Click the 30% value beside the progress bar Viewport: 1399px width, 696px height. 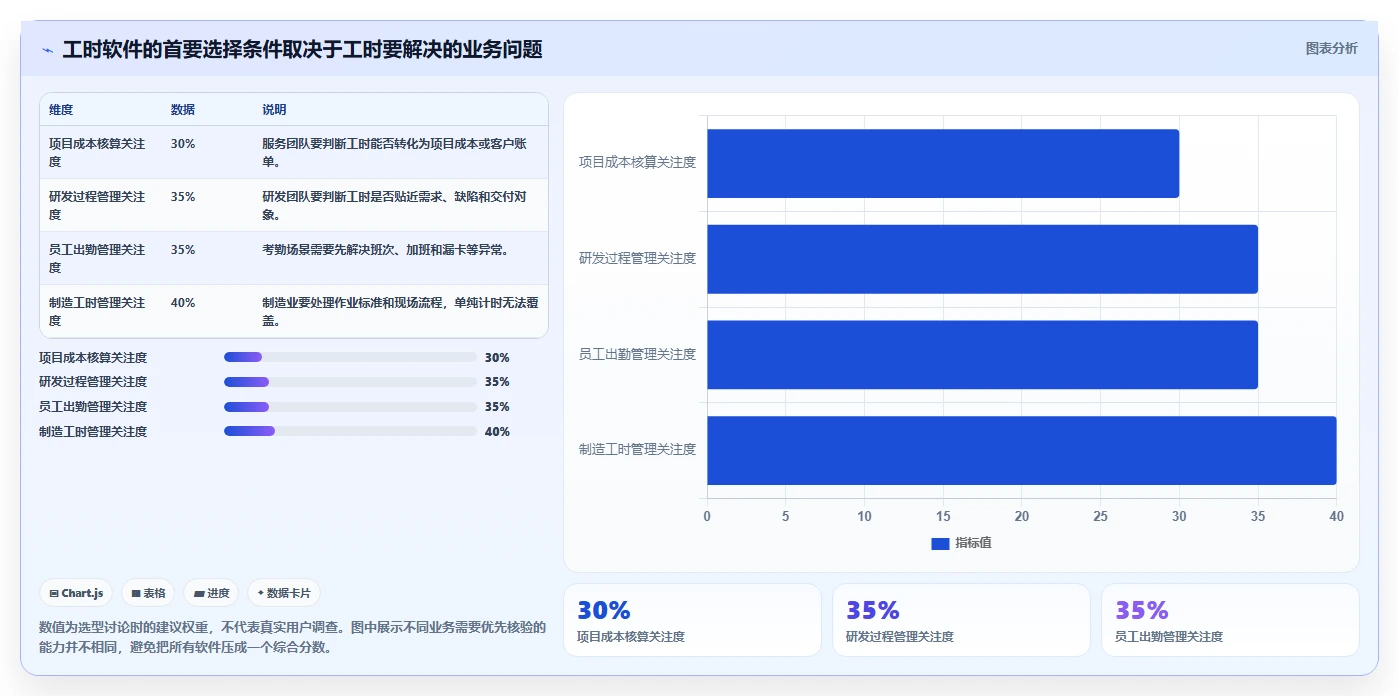(x=497, y=358)
